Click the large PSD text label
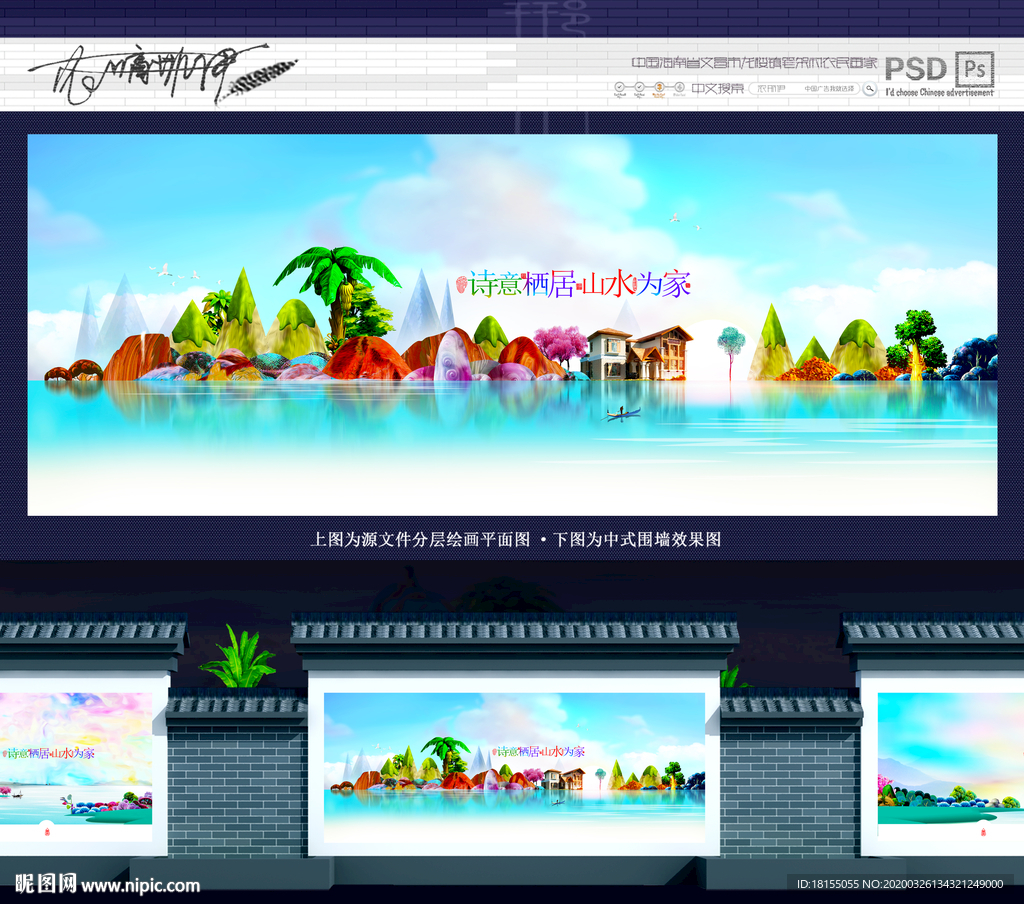This screenshot has height=904, width=1024. click(916, 68)
